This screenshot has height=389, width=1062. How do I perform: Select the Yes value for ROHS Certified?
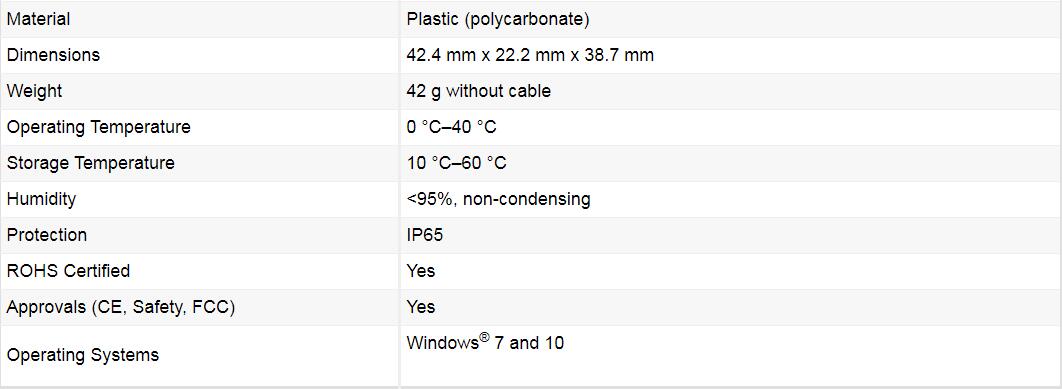(x=421, y=271)
